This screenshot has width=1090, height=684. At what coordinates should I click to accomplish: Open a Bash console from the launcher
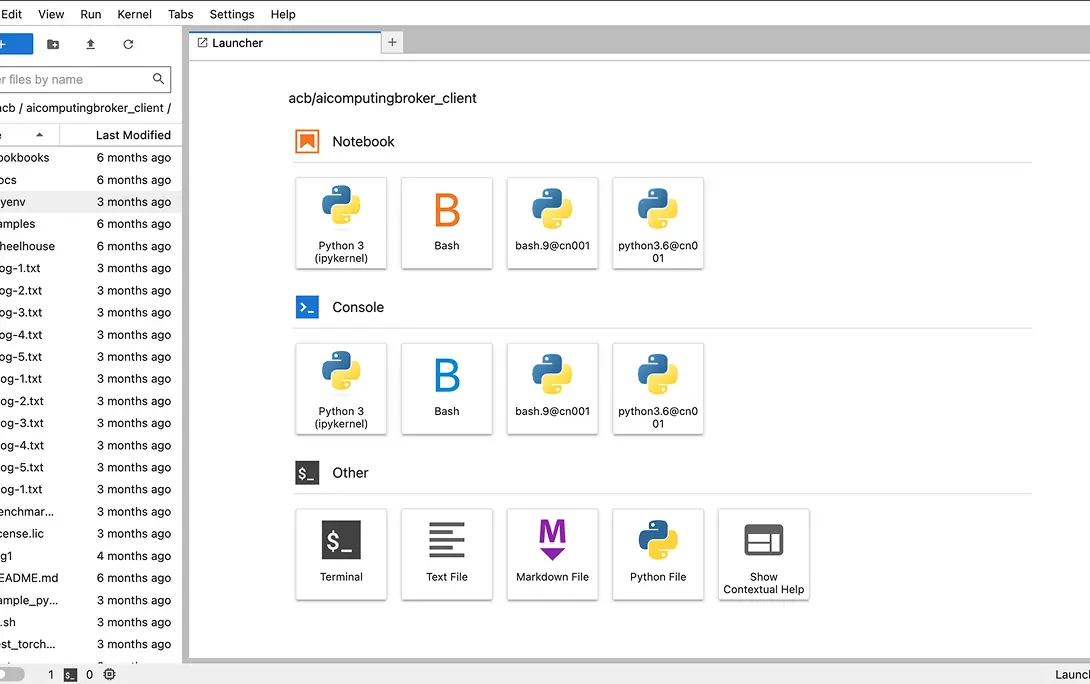point(447,389)
